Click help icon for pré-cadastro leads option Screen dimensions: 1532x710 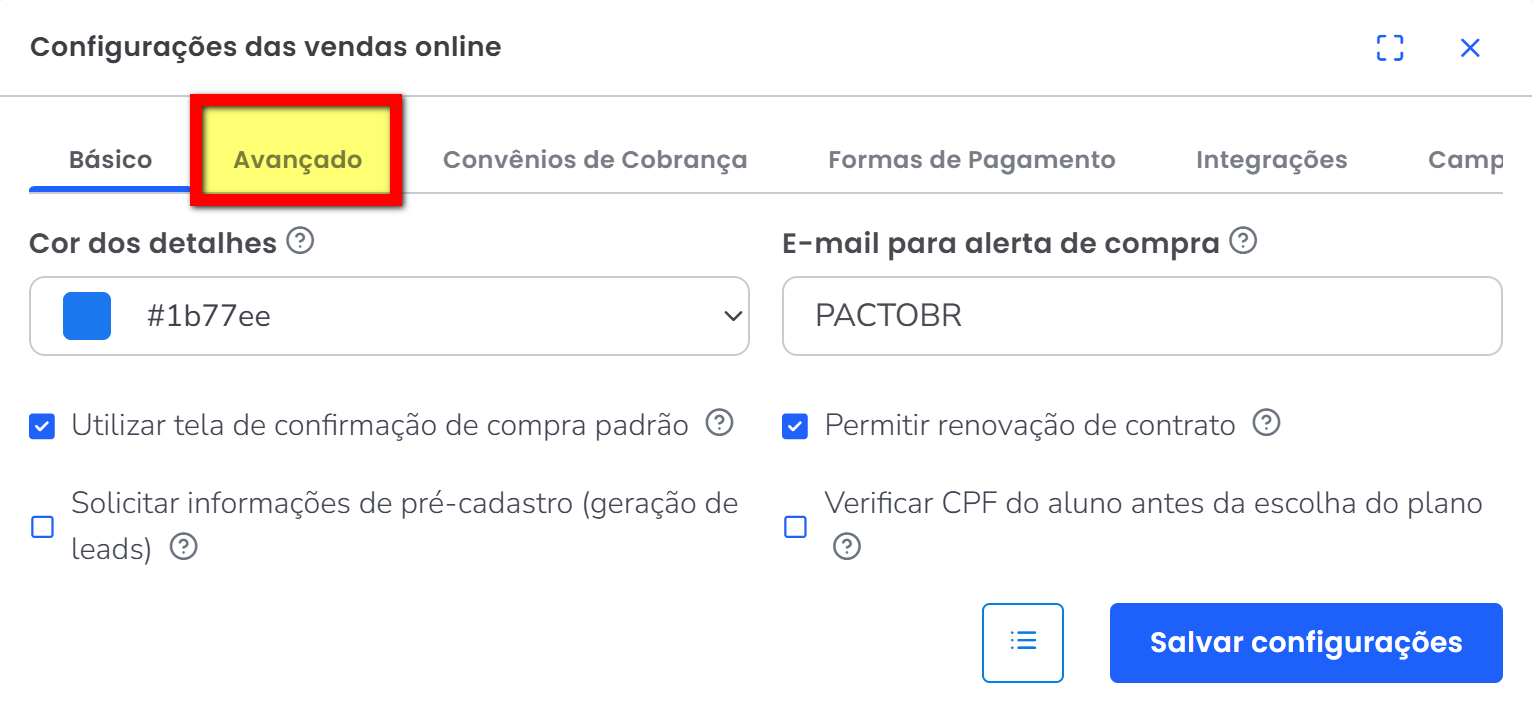[184, 547]
